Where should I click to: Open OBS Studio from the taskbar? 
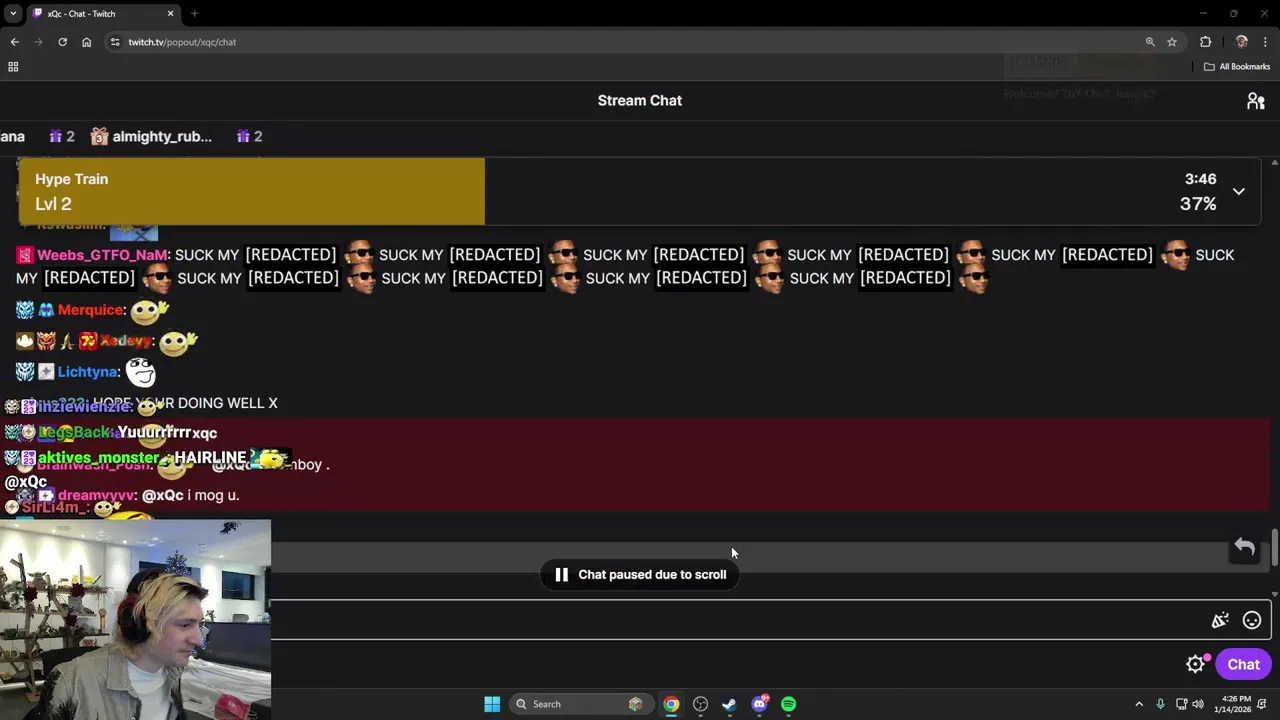(700, 704)
